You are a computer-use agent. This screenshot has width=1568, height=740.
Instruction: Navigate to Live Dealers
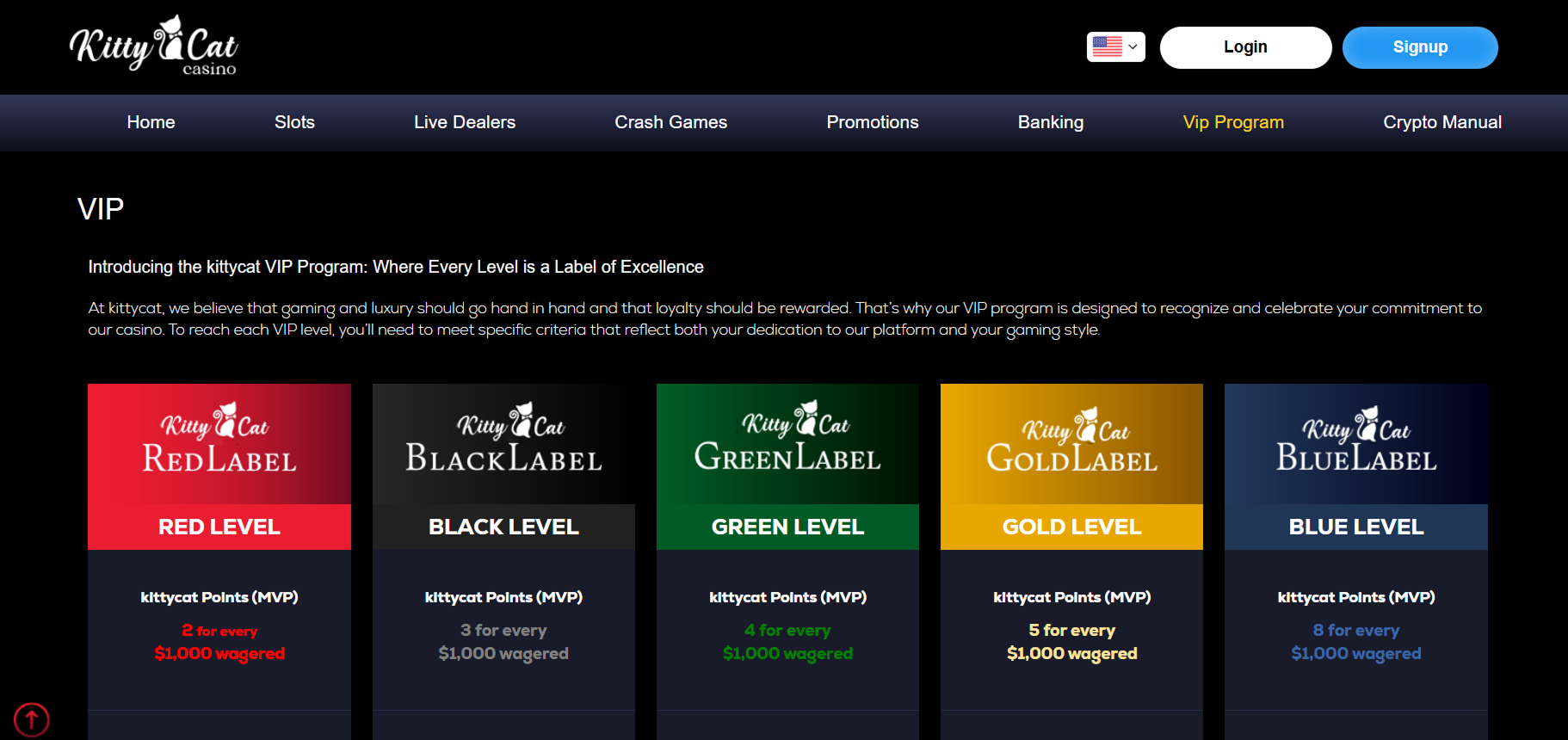pos(465,122)
